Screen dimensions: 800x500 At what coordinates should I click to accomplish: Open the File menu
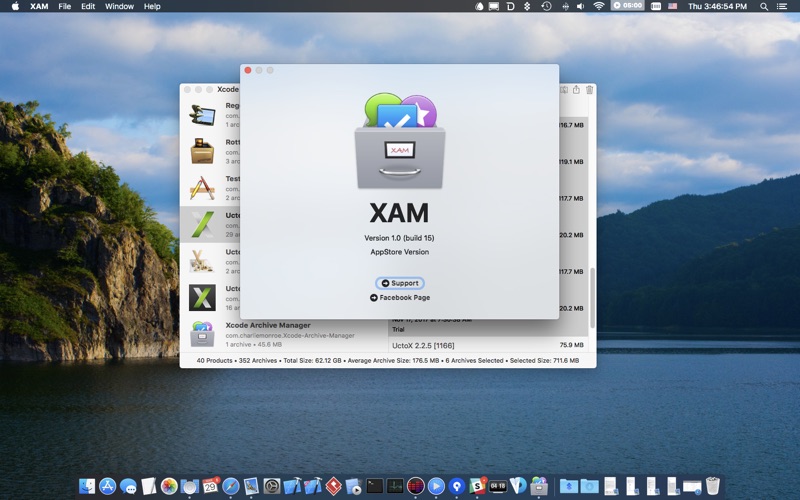click(x=65, y=6)
